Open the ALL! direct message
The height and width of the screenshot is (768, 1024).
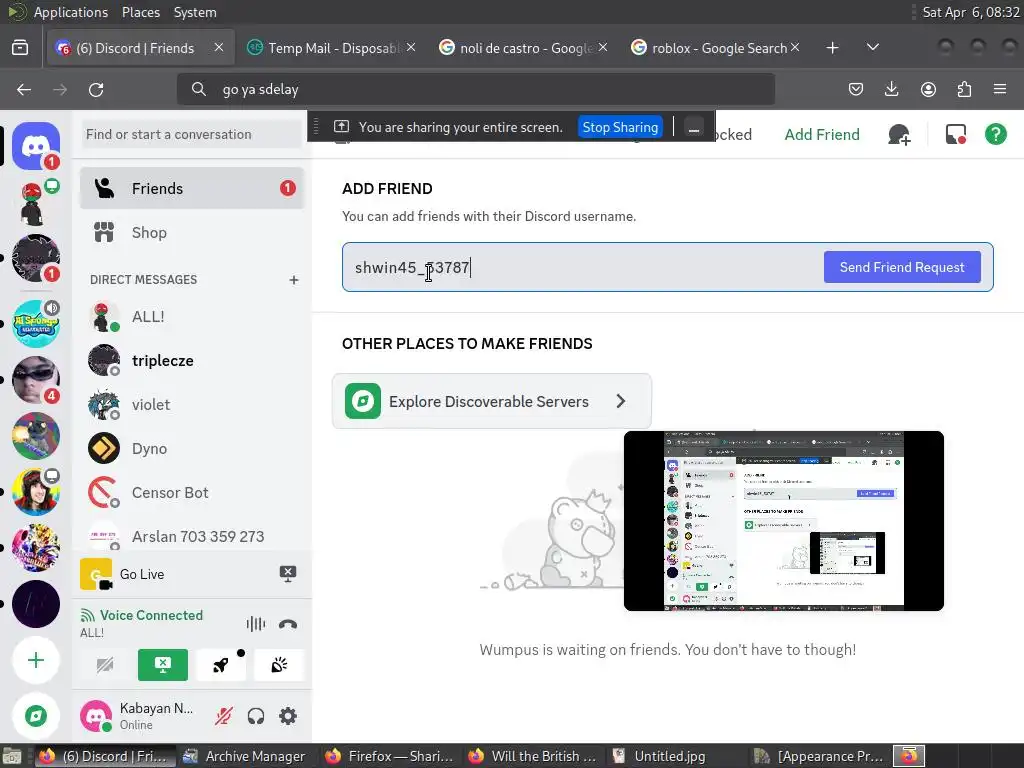(192, 317)
